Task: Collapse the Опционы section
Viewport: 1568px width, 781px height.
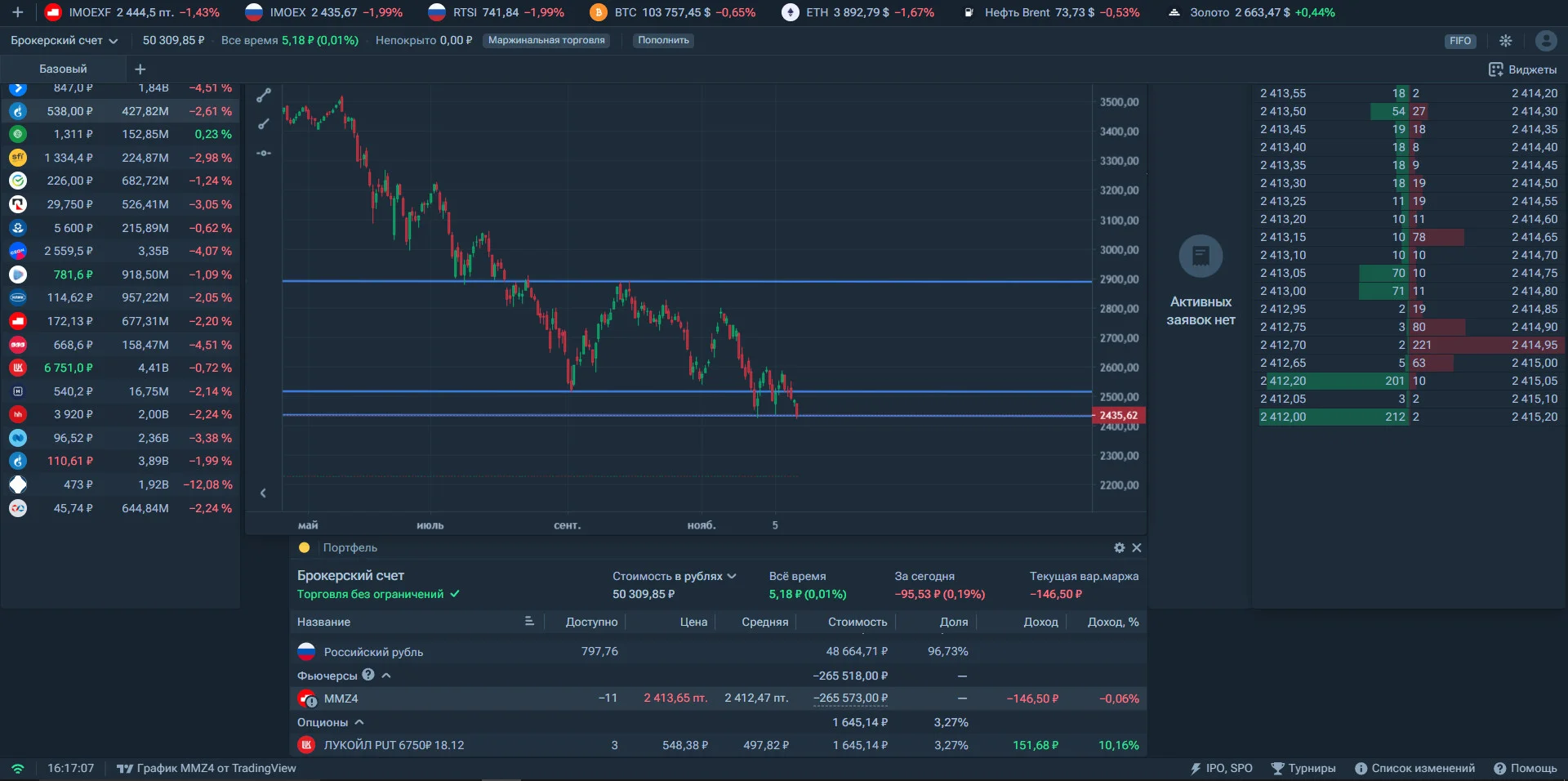Action: (x=359, y=722)
